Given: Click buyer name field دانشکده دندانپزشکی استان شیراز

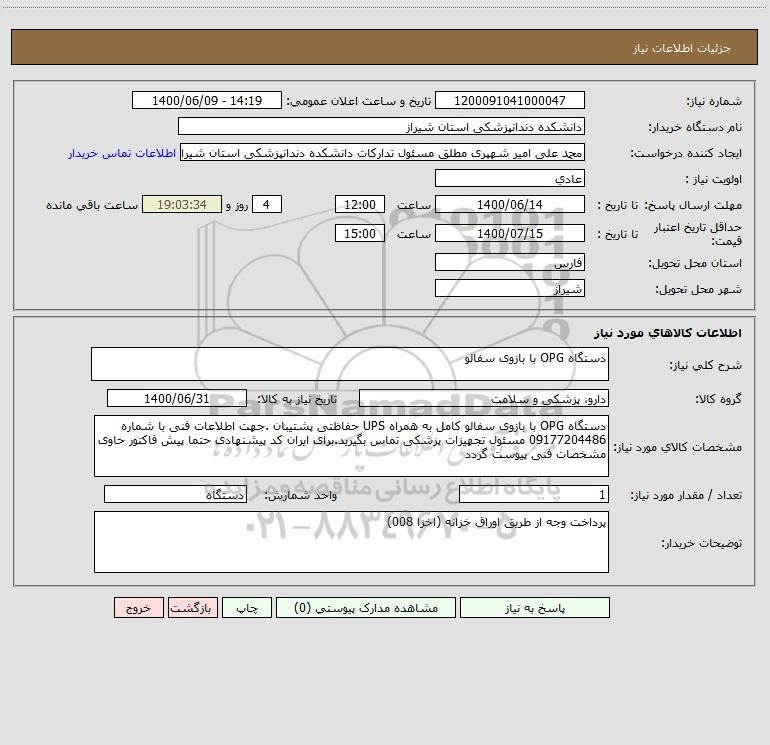Looking at the screenshot, I should coord(381,126).
